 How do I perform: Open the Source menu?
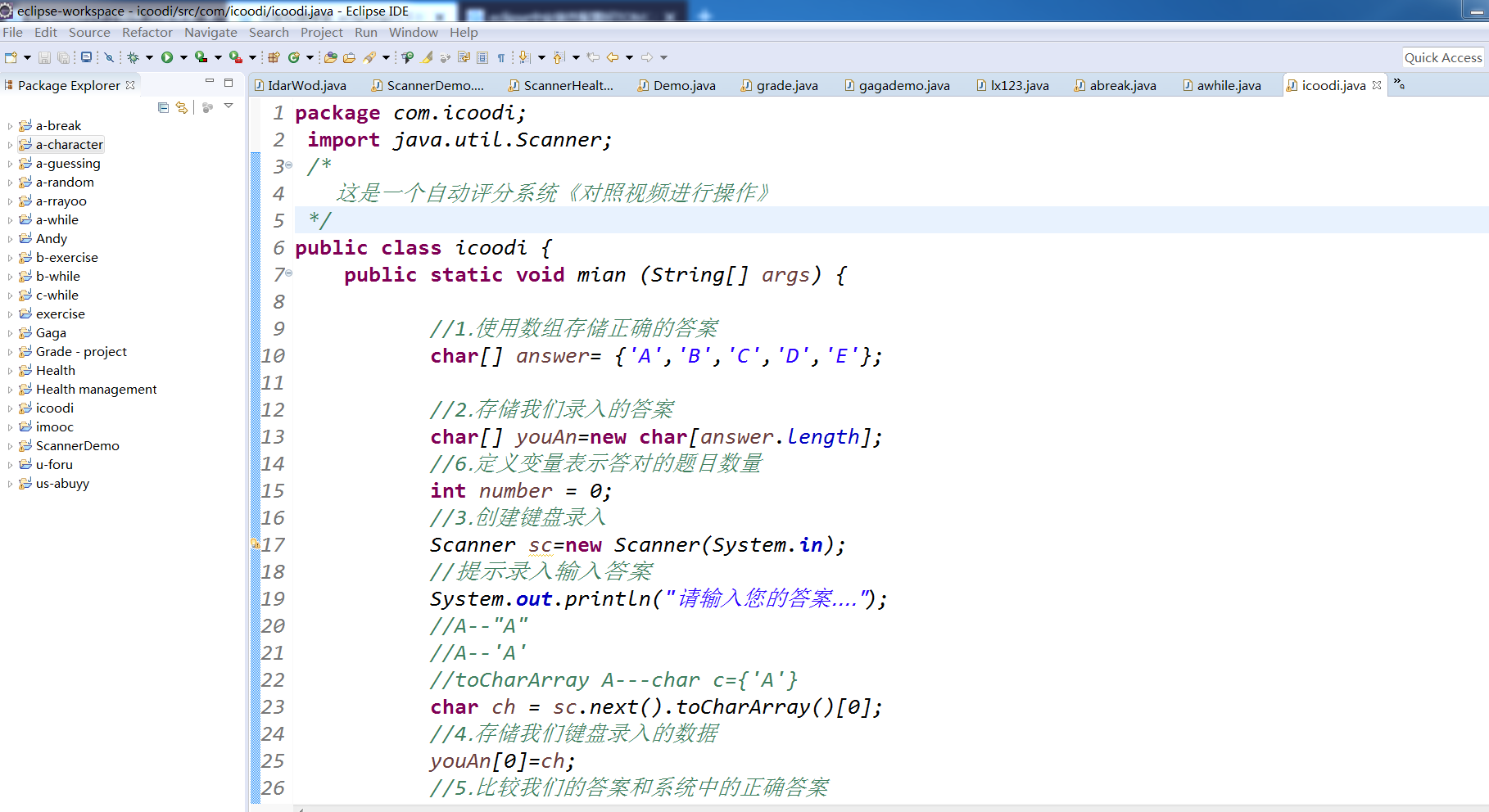89,33
